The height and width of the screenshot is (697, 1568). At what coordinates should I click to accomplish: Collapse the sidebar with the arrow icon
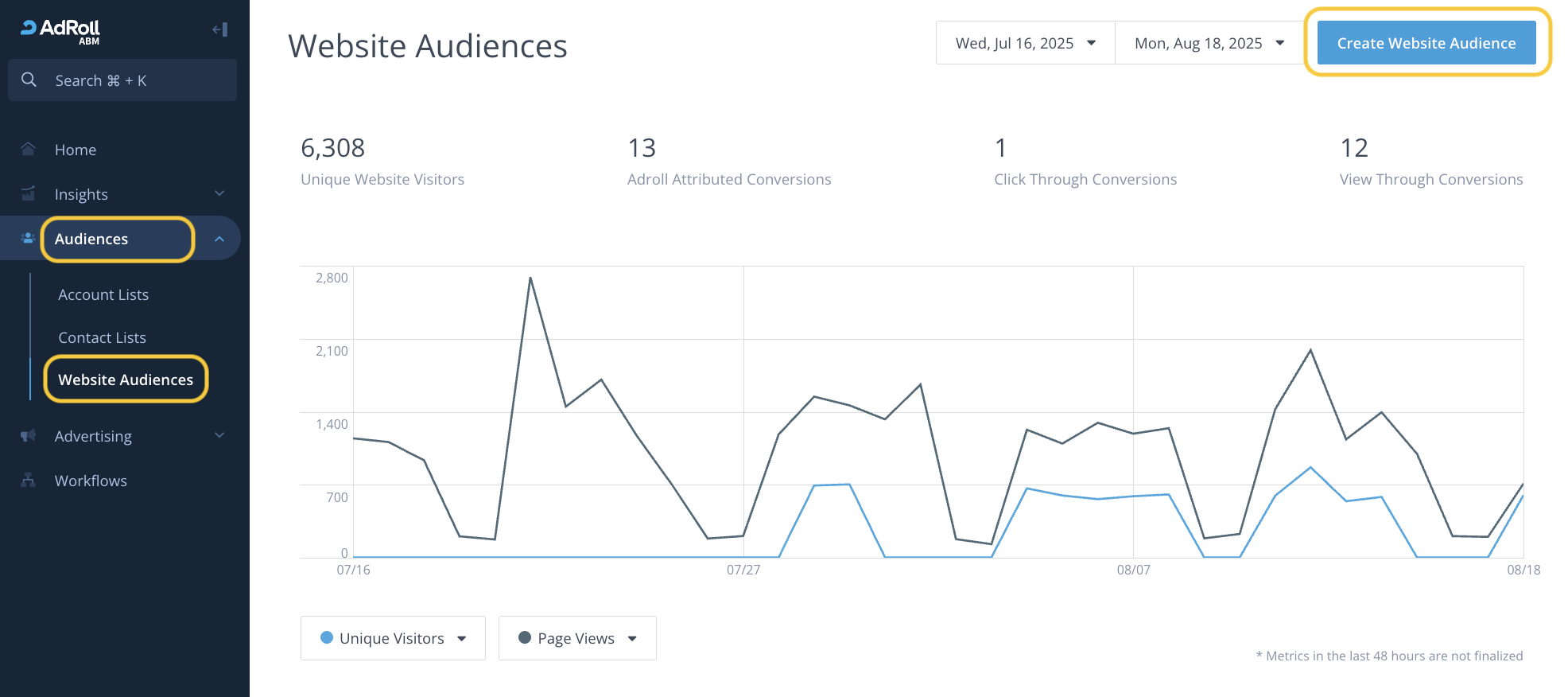tap(220, 29)
